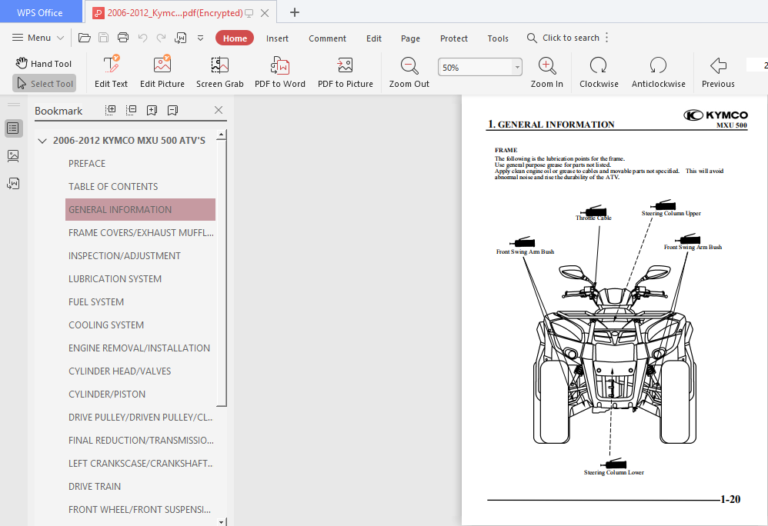Click the bookmark list scrollbar down arrow
Screen dimensions: 768x526
point(221,522)
